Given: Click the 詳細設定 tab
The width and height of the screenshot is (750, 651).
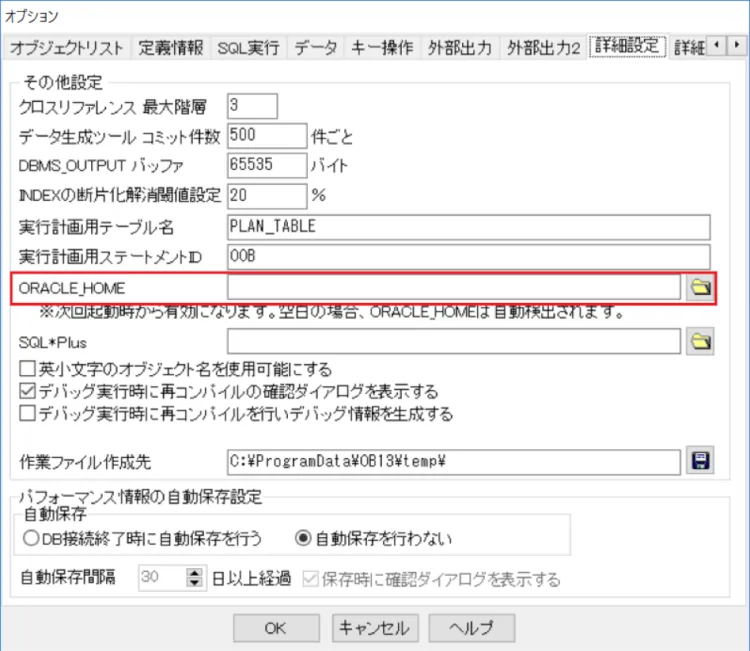Looking at the screenshot, I should coord(627,46).
